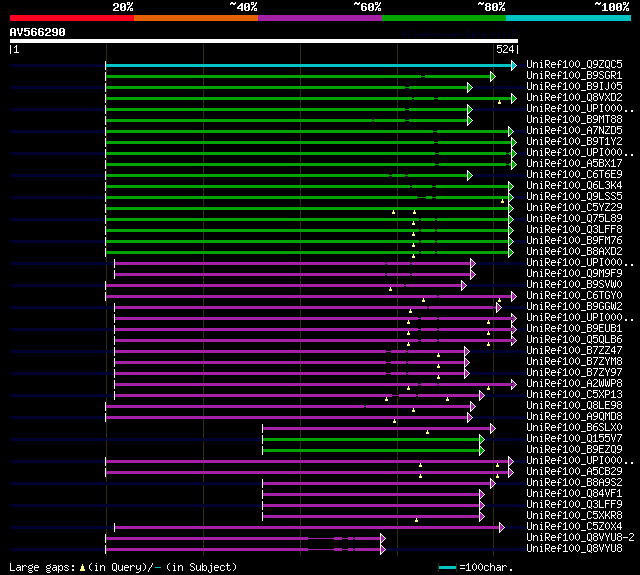Click the query end position label 524
Image resolution: width=640 pixels, height=575 pixels.
(505, 49)
